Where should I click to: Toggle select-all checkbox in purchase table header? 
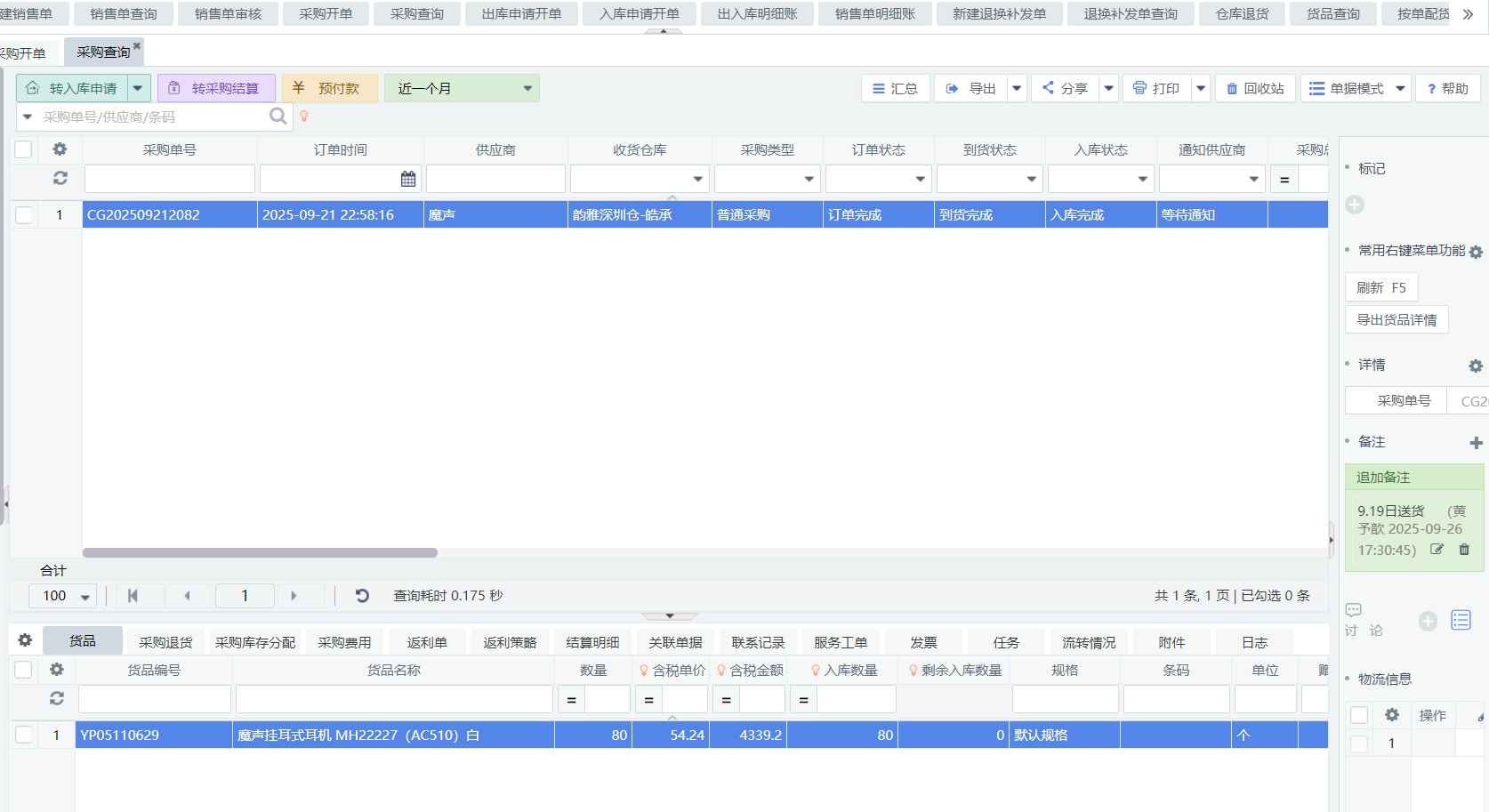coord(24,149)
